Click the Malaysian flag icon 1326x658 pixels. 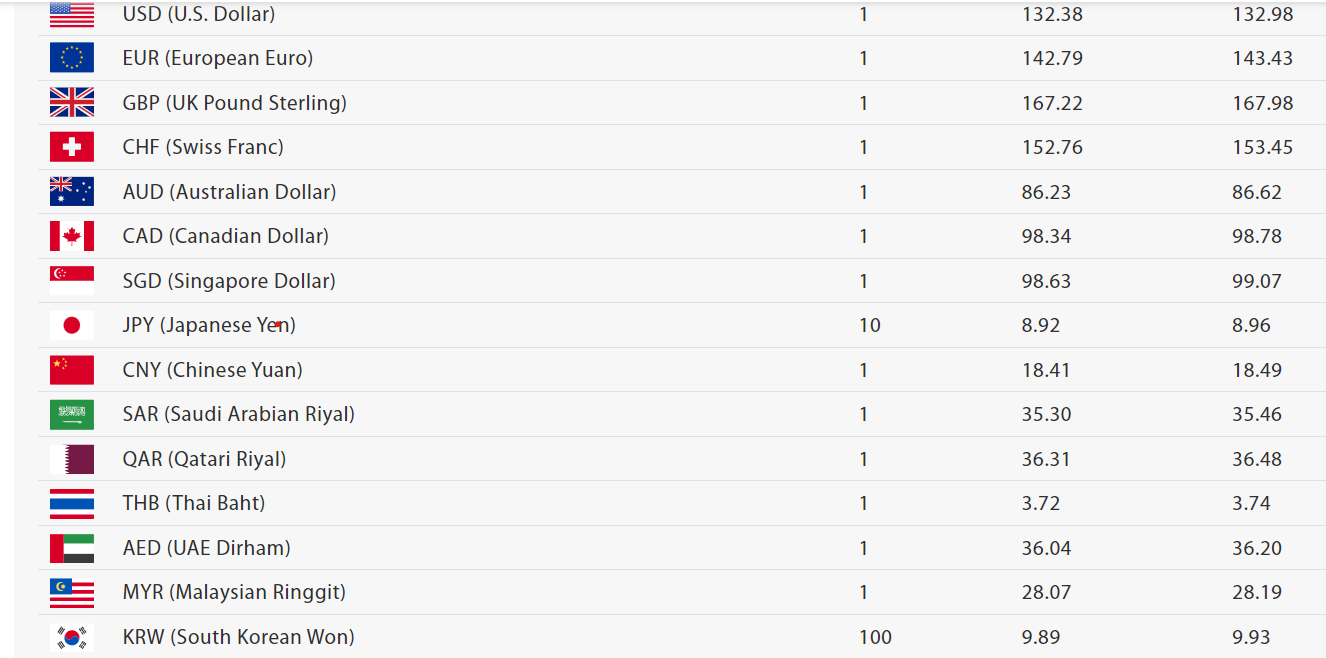(72, 592)
